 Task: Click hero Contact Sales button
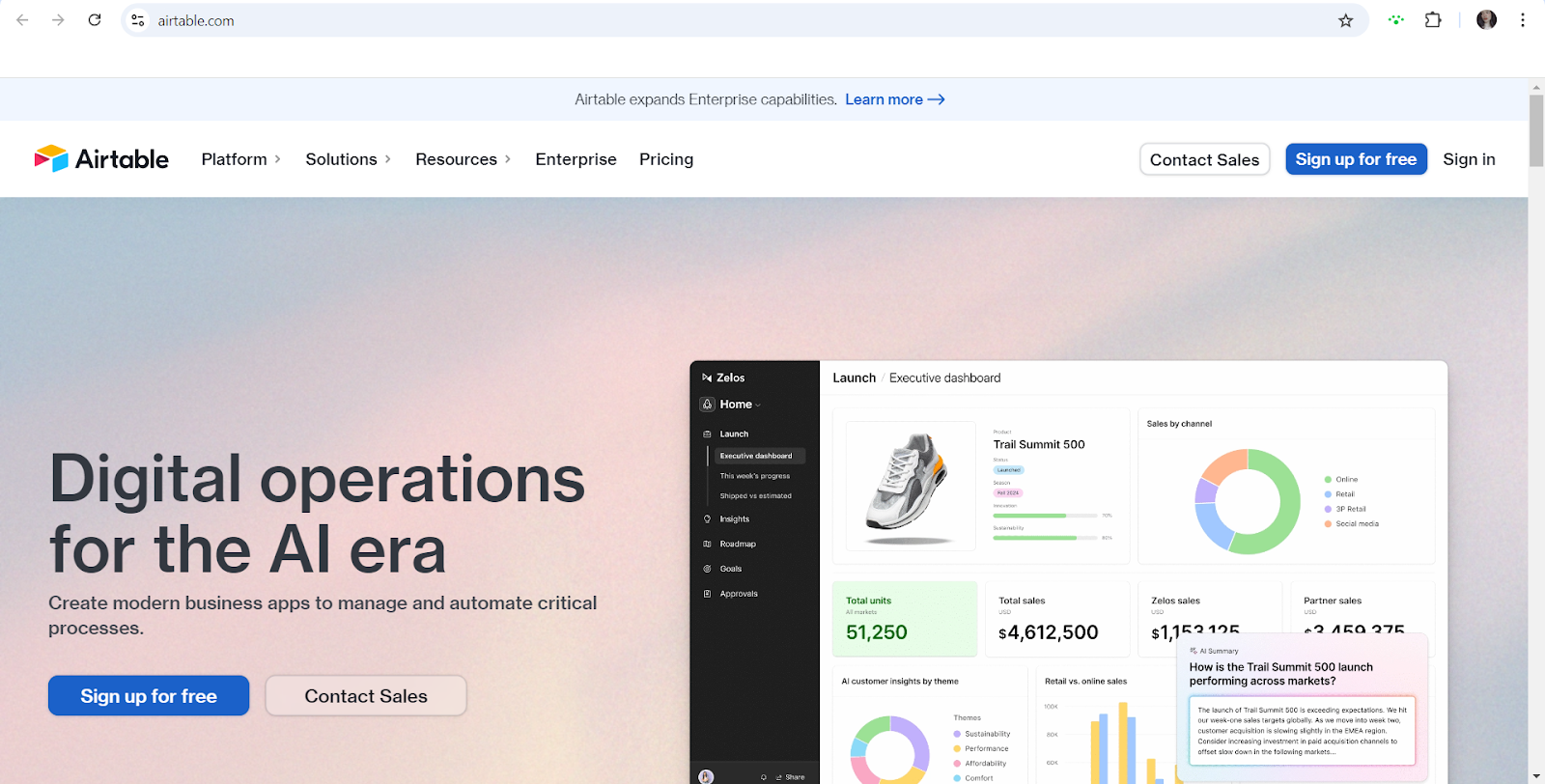click(x=366, y=696)
